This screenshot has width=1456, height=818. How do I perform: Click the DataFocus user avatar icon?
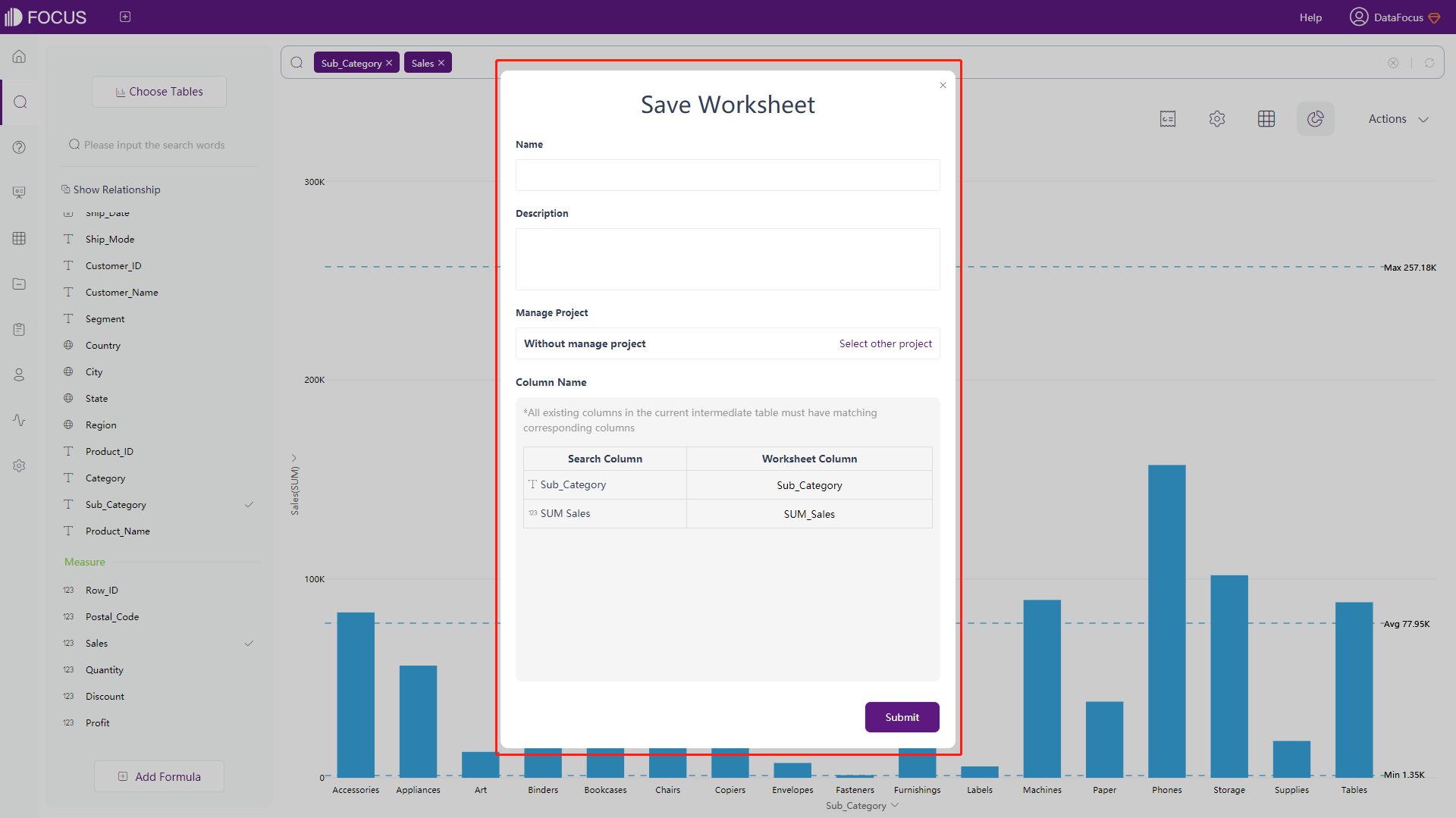point(1358,17)
